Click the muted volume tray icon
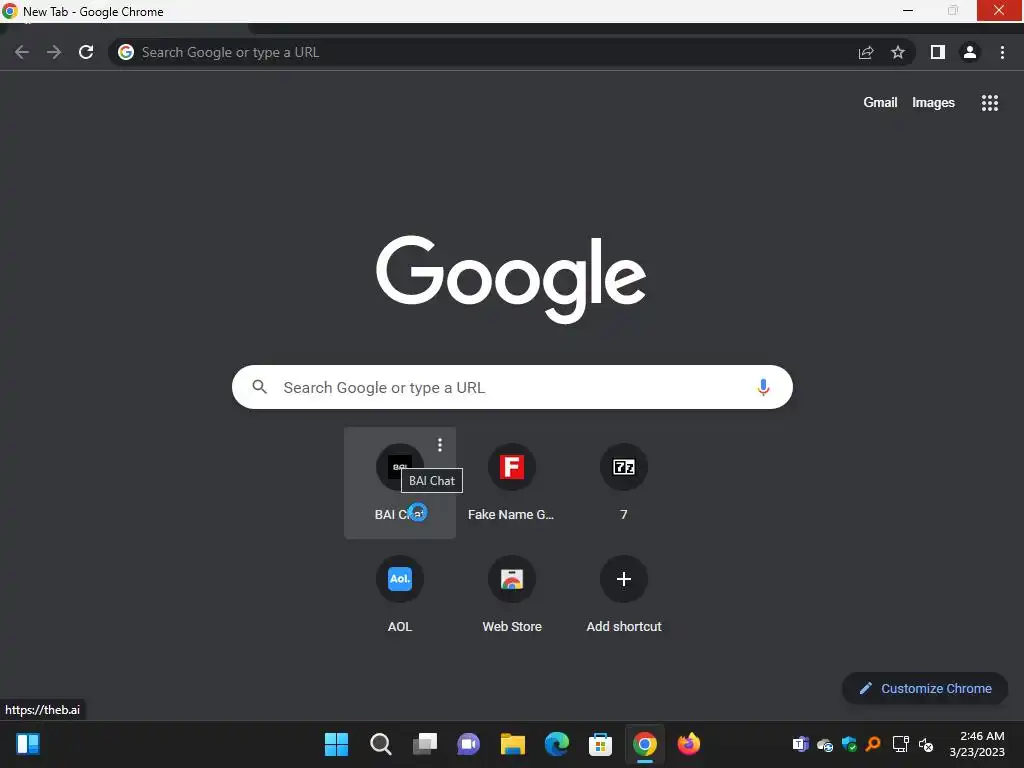 [926, 744]
